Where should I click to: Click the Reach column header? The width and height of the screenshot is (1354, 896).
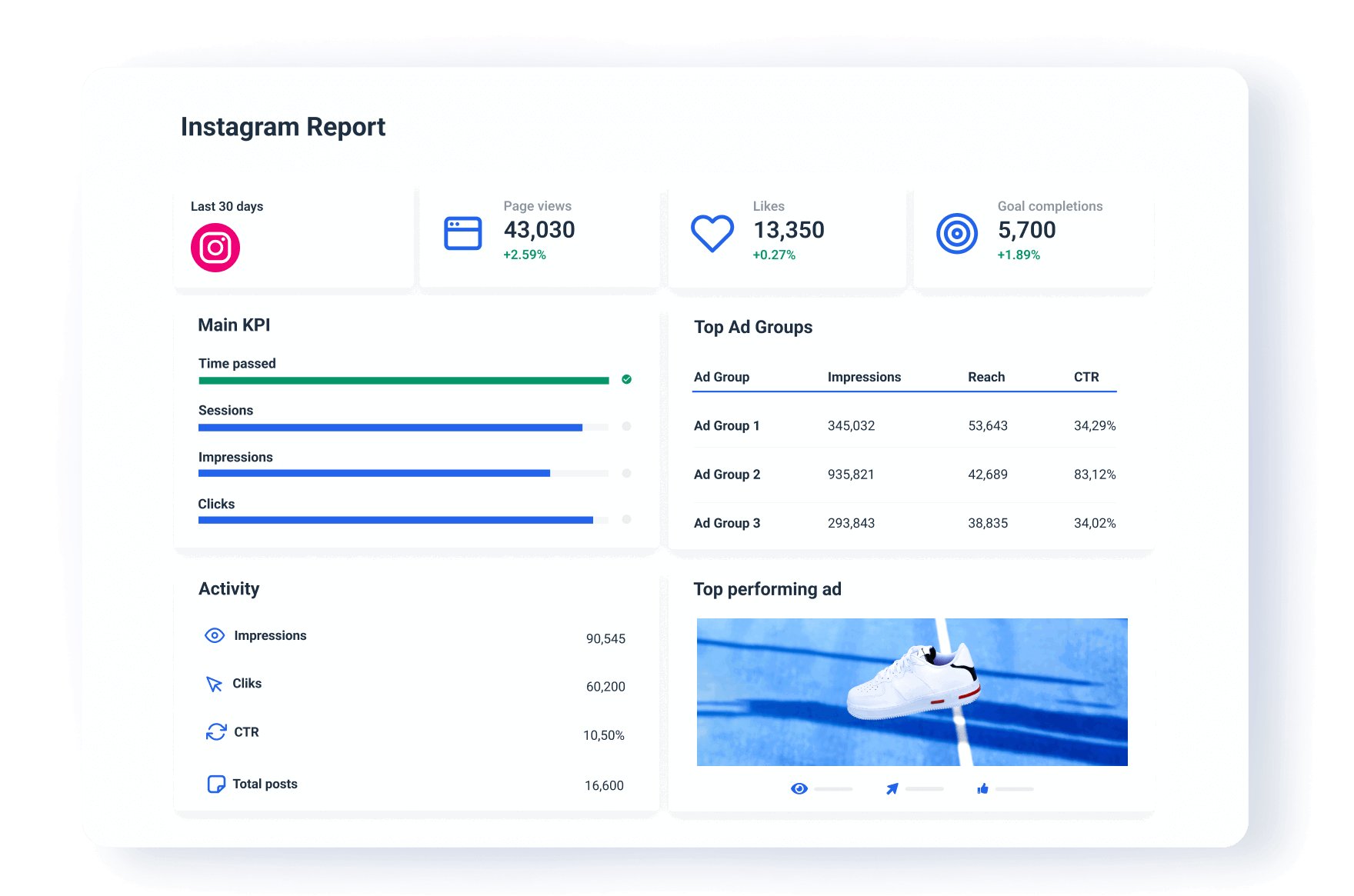click(x=987, y=377)
